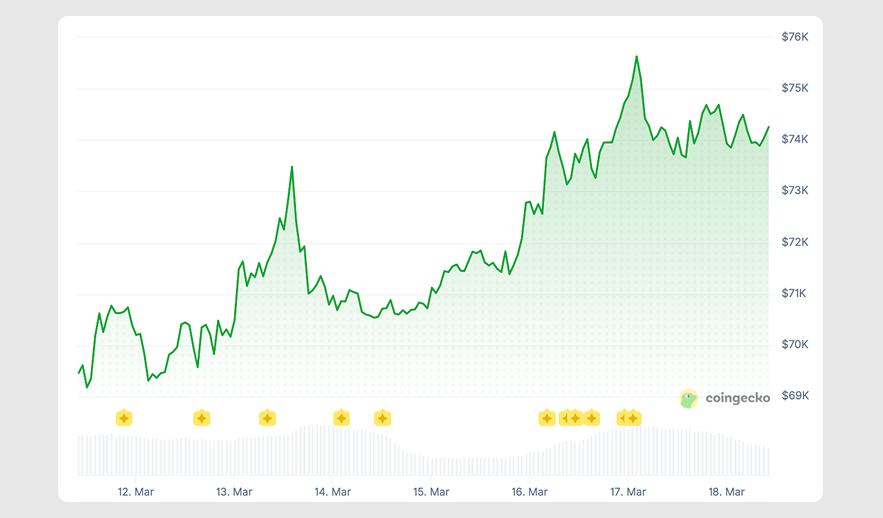Click the first star marker after 16 Mar
883x518 pixels.
pyautogui.click(x=547, y=418)
